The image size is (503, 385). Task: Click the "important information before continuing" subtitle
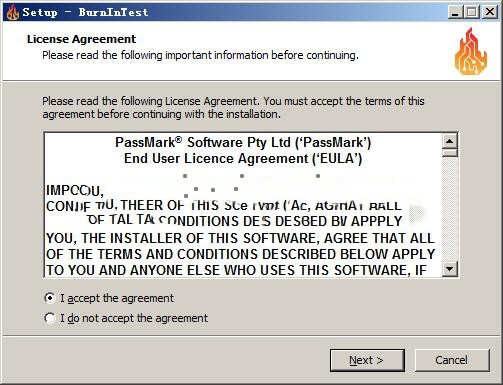262,55
